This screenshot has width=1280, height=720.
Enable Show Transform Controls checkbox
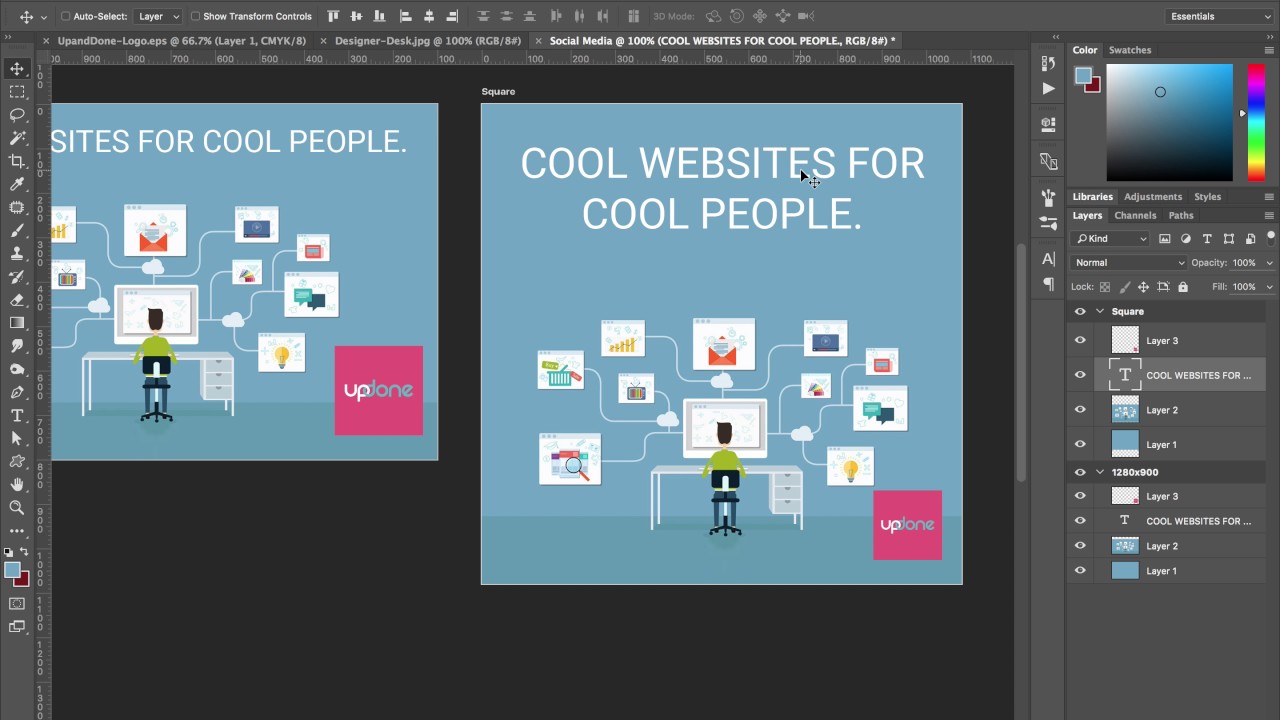(195, 16)
